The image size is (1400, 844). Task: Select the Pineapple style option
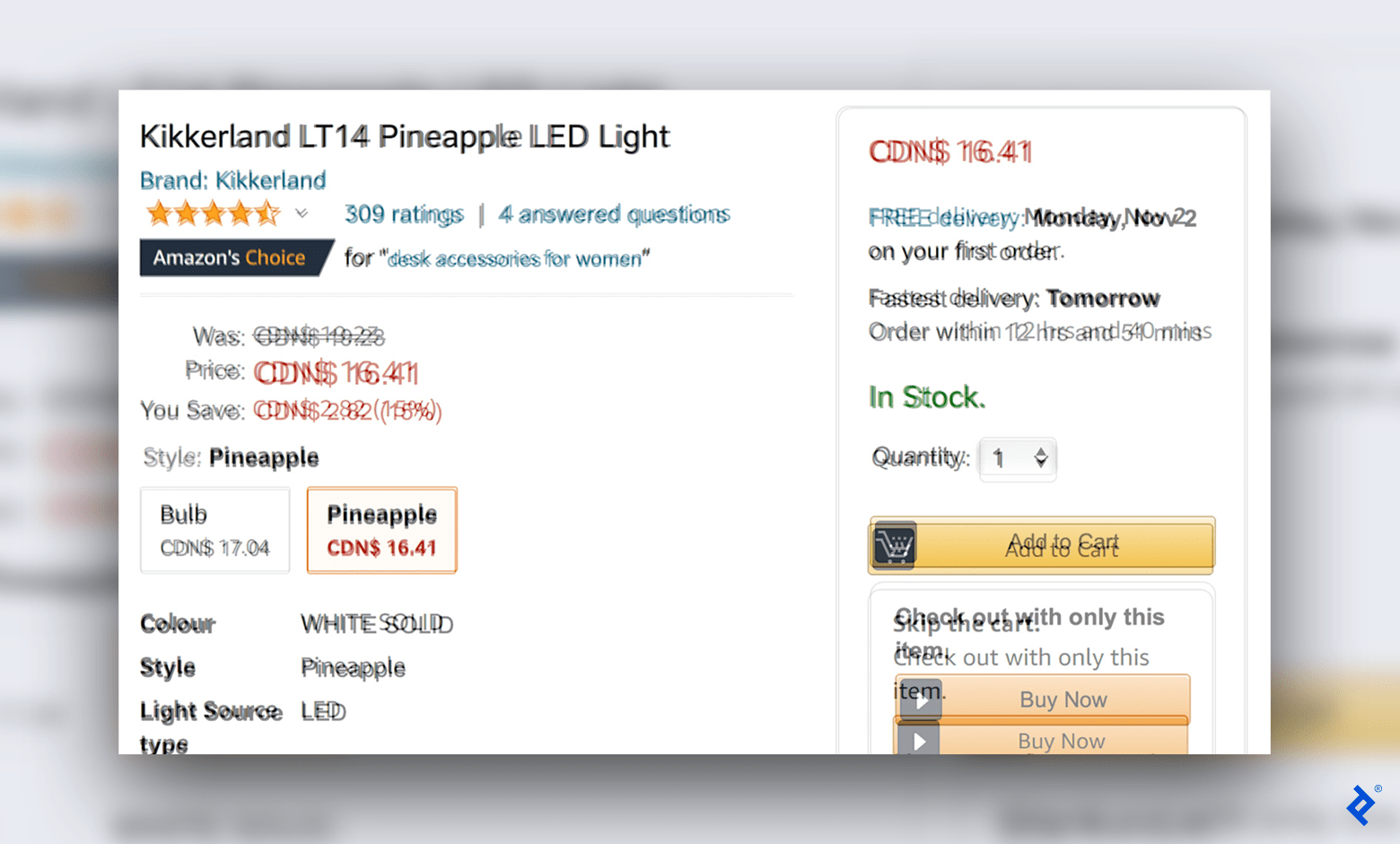pos(381,530)
